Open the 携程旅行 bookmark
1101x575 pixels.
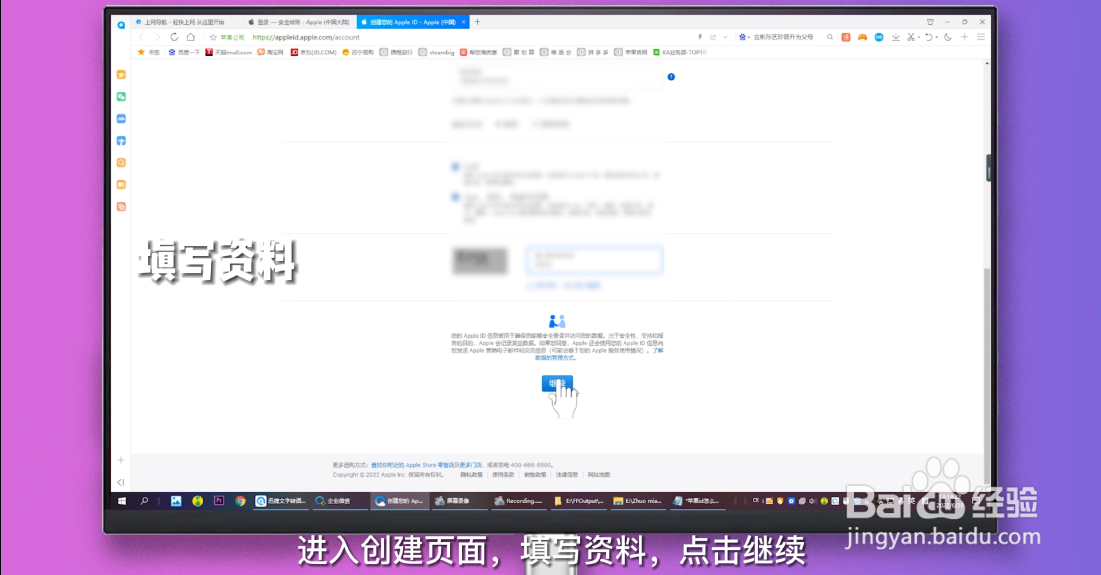[x=396, y=52]
